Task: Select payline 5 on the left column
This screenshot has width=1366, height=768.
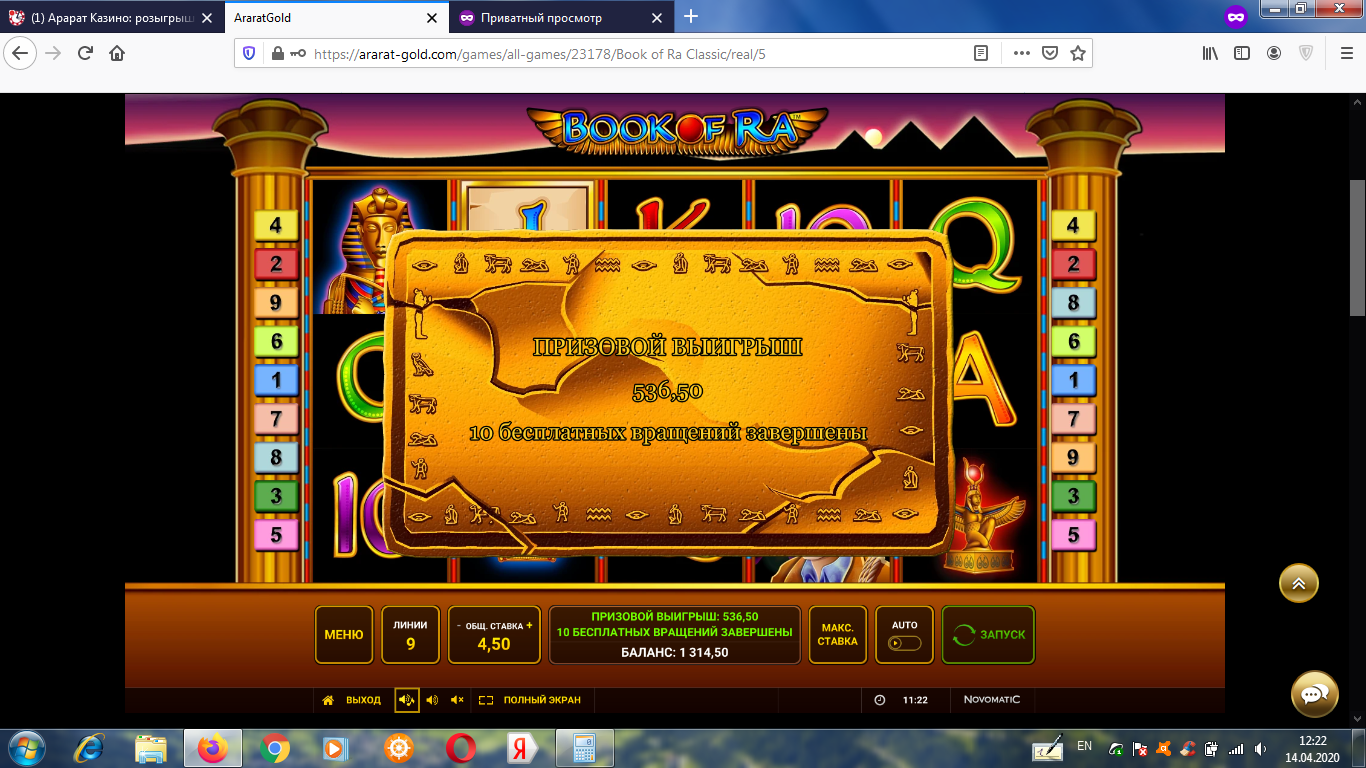Action: click(x=276, y=535)
